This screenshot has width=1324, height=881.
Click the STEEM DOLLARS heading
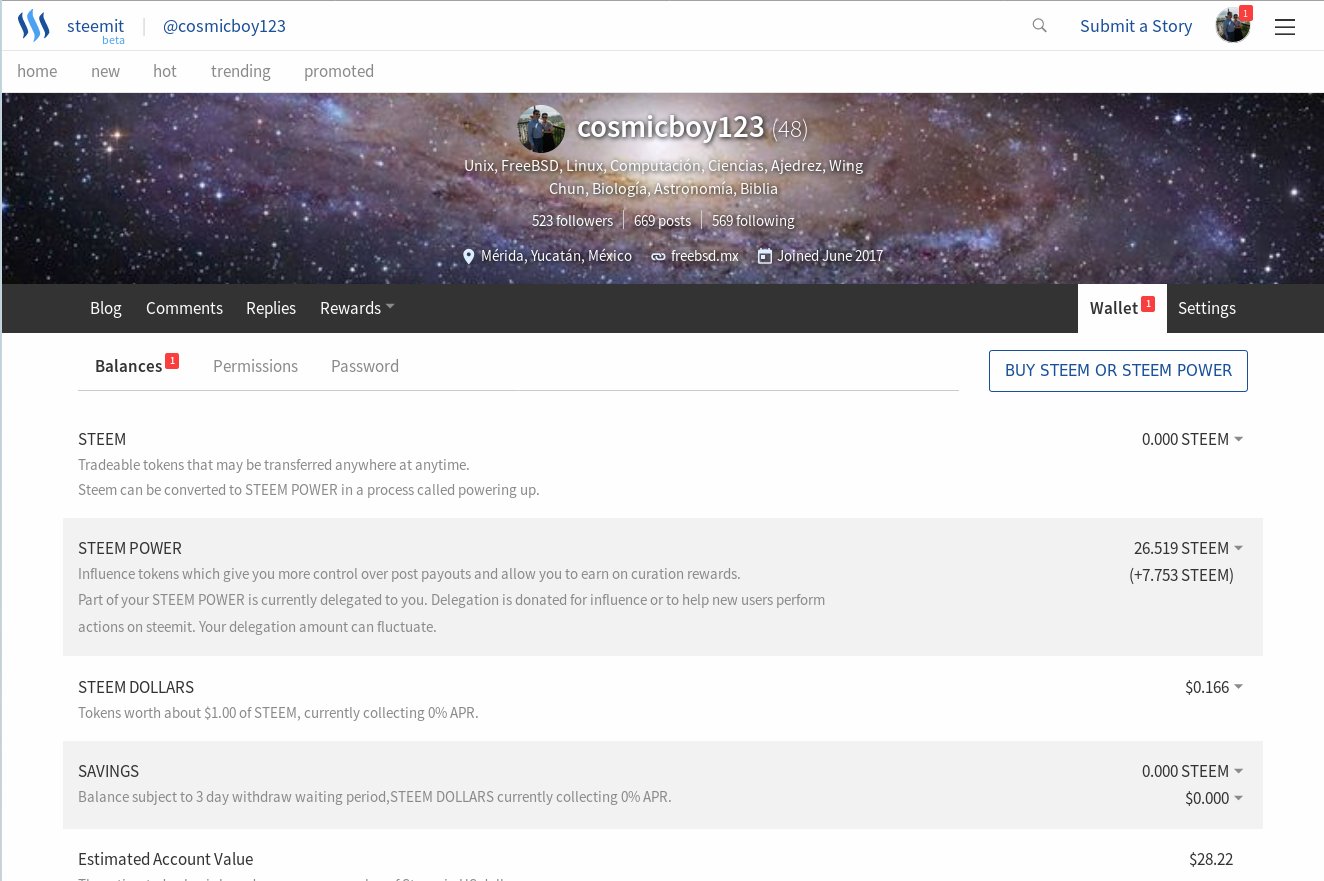pyautogui.click(x=136, y=687)
